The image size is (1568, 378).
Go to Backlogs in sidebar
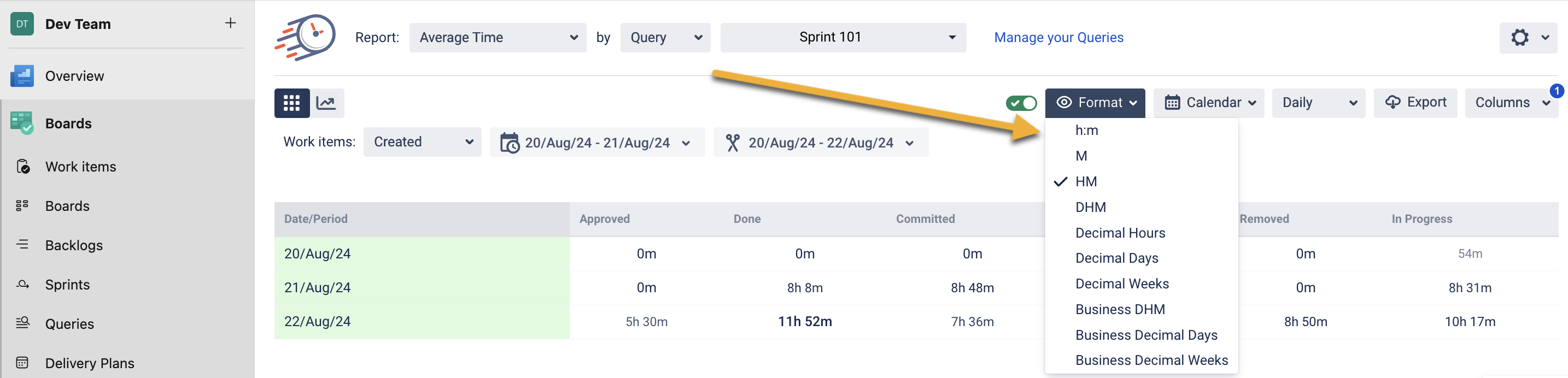(74, 245)
